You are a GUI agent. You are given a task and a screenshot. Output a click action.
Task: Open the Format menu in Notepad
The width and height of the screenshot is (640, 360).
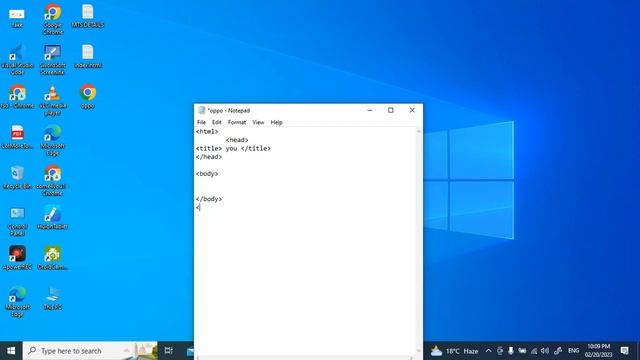[237, 122]
